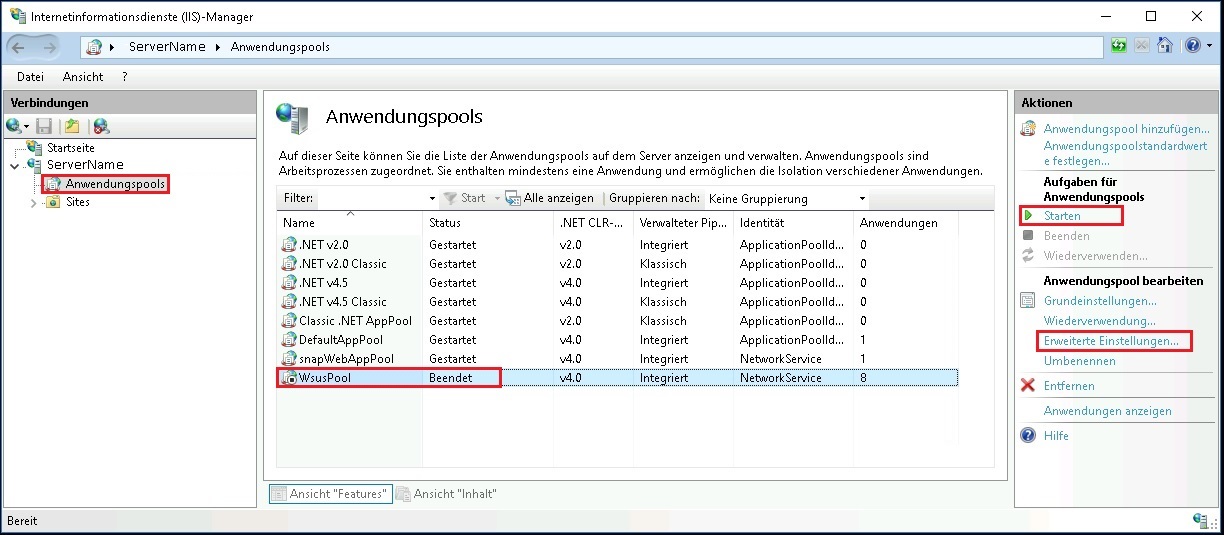1224x535 pixels.
Task: Click the .NET v2.0 Classic pool icon
Action: click(x=290, y=264)
